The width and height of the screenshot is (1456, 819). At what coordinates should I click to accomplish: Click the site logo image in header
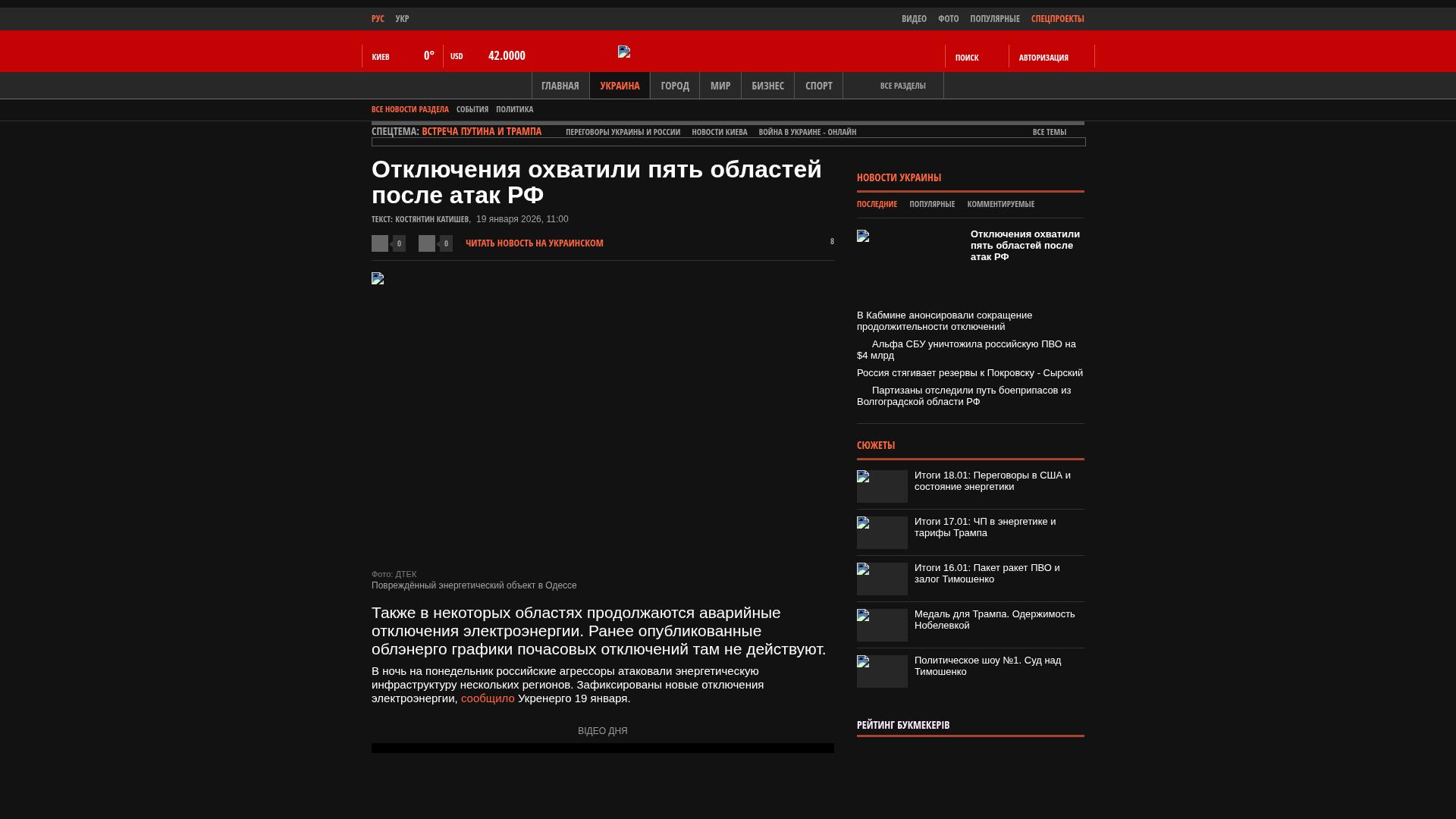point(624,52)
